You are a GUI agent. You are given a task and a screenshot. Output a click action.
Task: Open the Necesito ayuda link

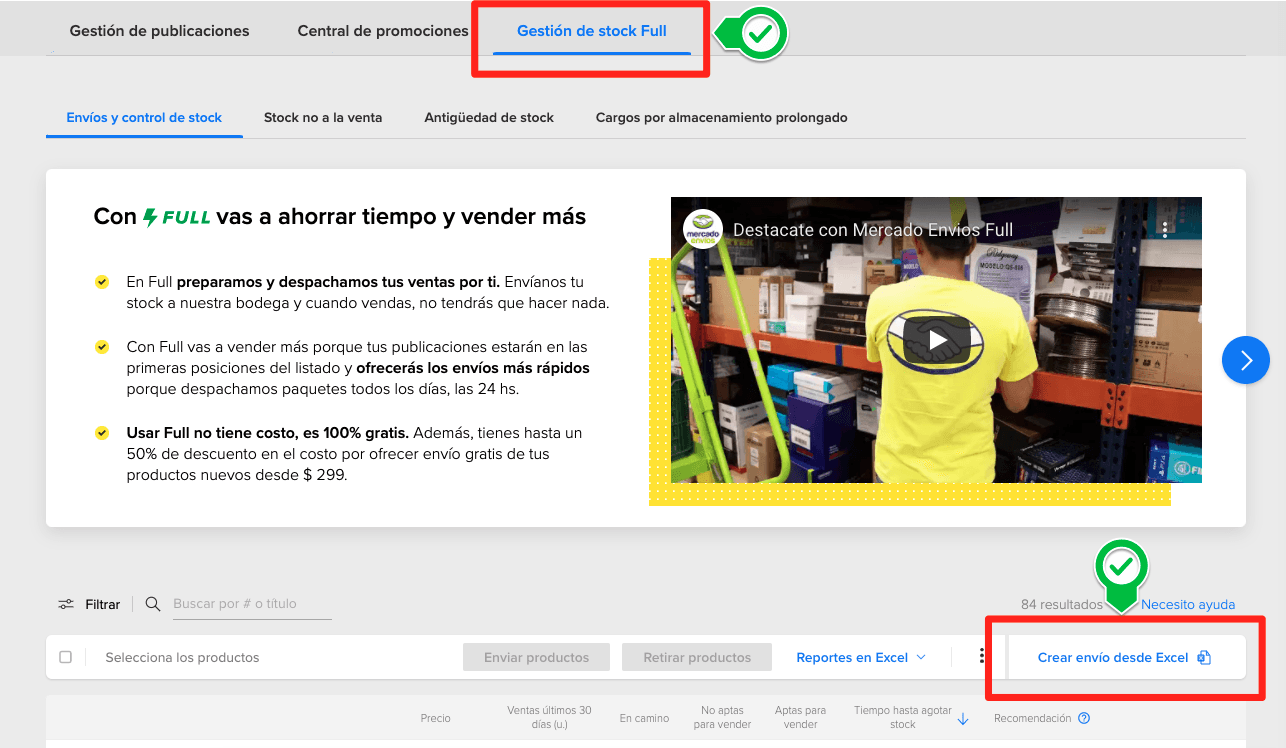[1188, 604]
